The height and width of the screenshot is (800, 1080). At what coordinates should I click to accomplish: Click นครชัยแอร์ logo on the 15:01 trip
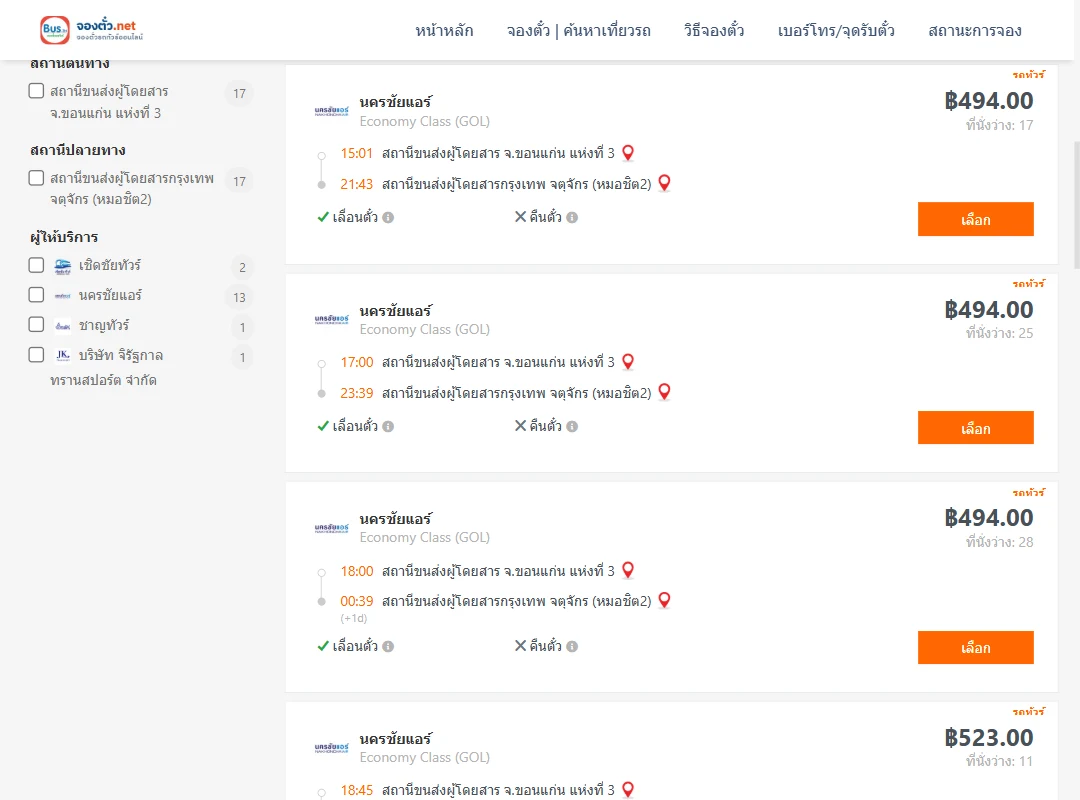pyautogui.click(x=331, y=111)
